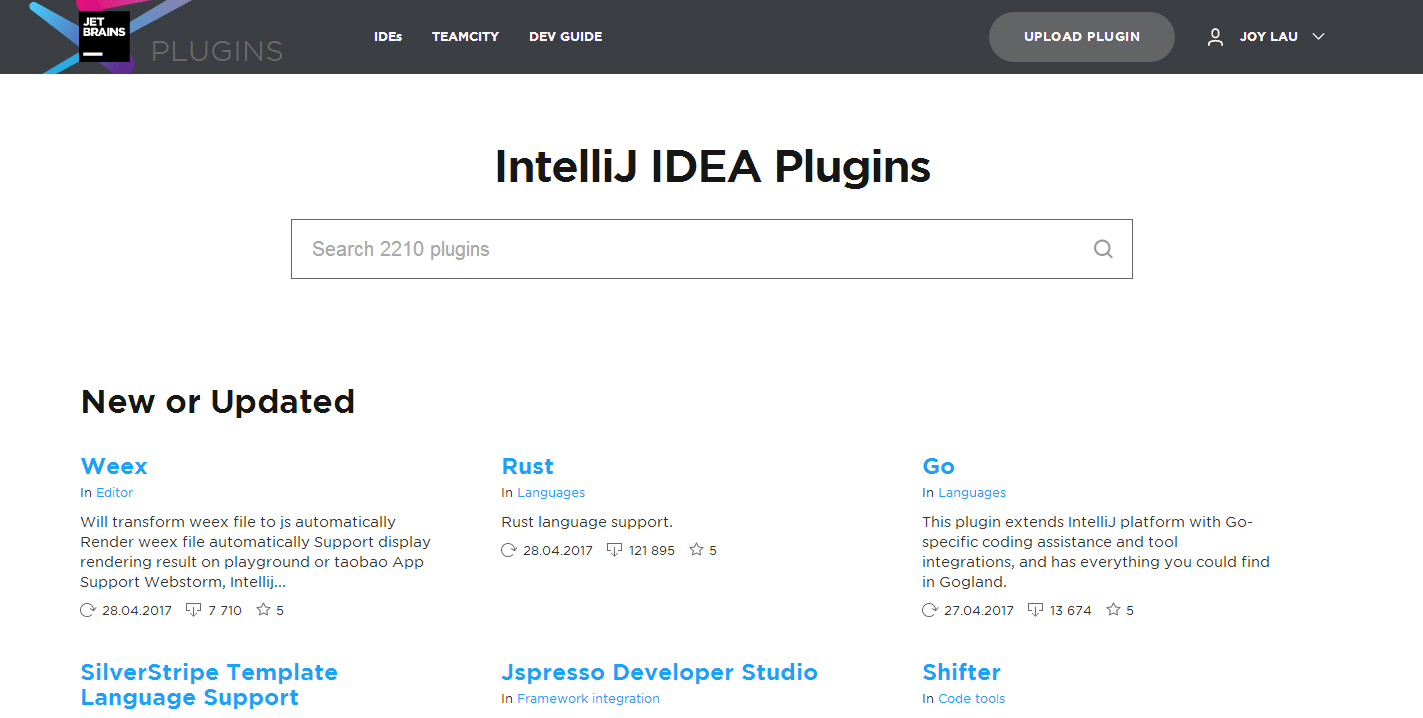Click the Weex download count 7 710
The width and height of the screenshot is (1423, 718).
[225, 610]
